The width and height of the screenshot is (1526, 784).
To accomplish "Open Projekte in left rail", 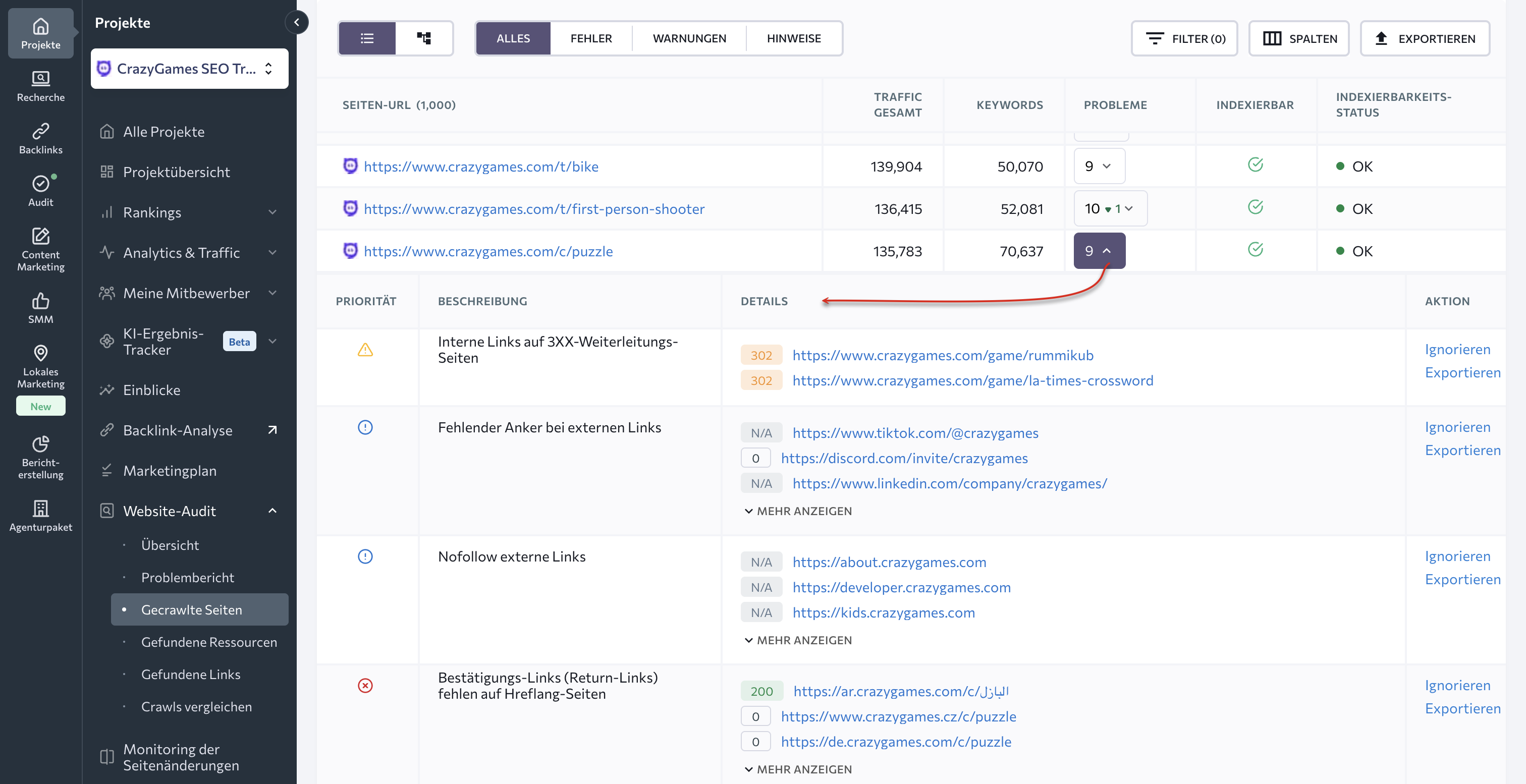I will [40, 33].
